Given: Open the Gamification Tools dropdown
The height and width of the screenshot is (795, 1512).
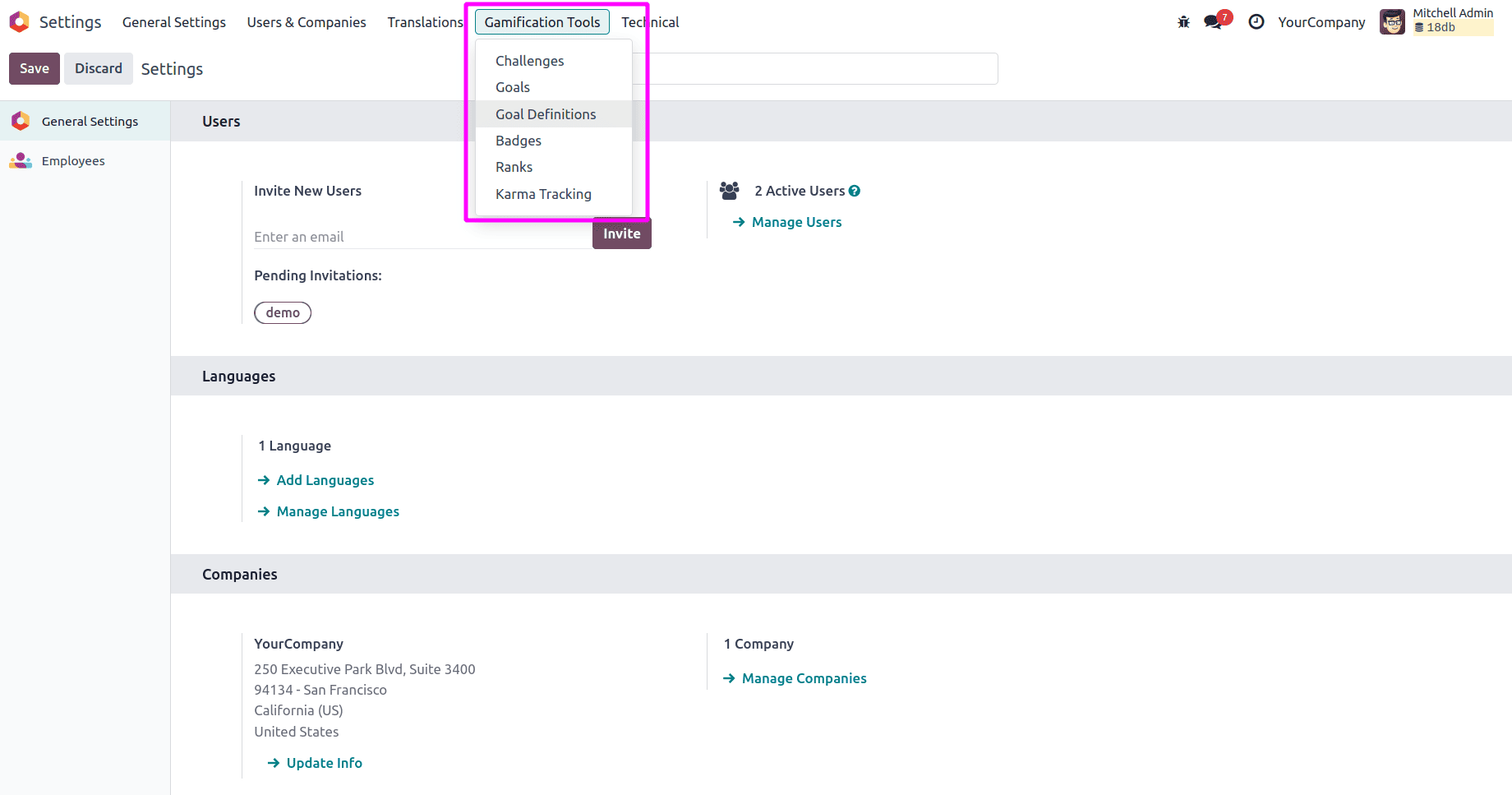Looking at the screenshot, I should point(542,22).
